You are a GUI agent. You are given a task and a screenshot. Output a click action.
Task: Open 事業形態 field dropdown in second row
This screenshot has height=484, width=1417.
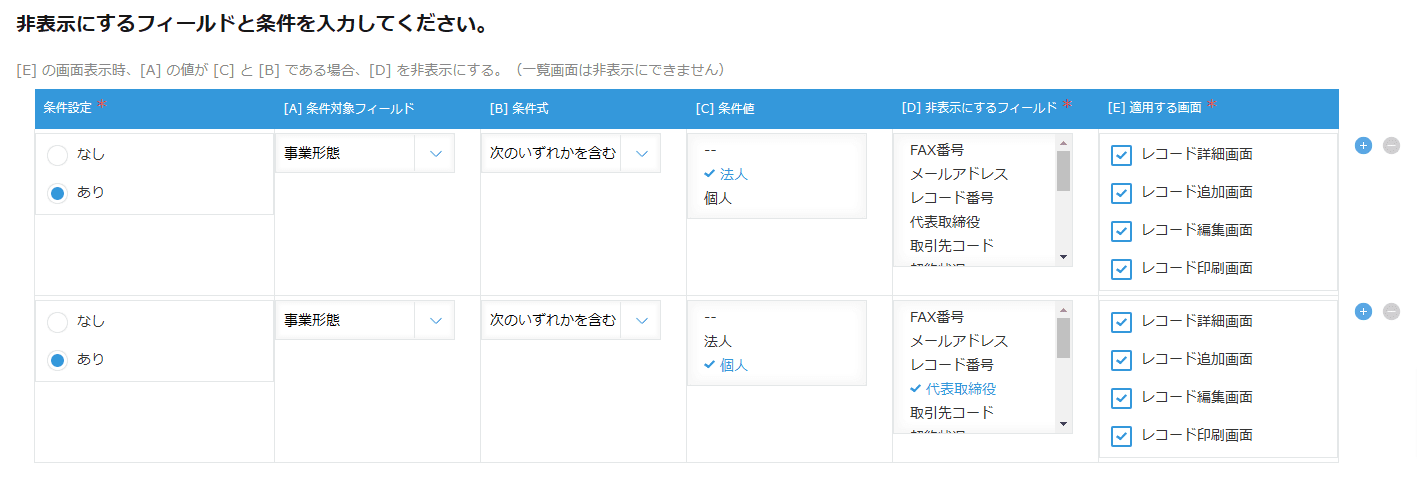pyautogui.click(x=365, y=321)
